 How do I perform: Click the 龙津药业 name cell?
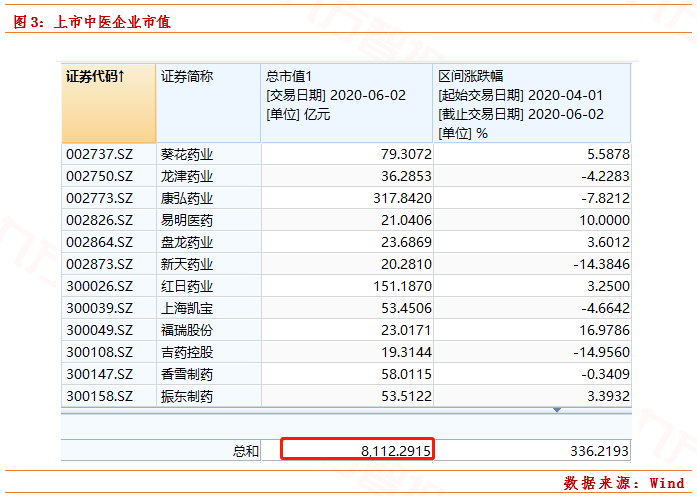click(187, 176)
